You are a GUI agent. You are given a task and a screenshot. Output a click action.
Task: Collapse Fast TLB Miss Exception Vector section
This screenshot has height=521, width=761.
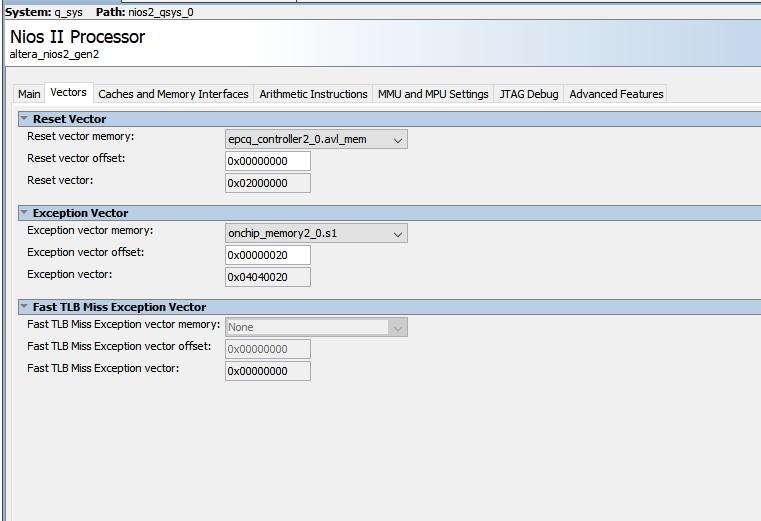point(24,306)
